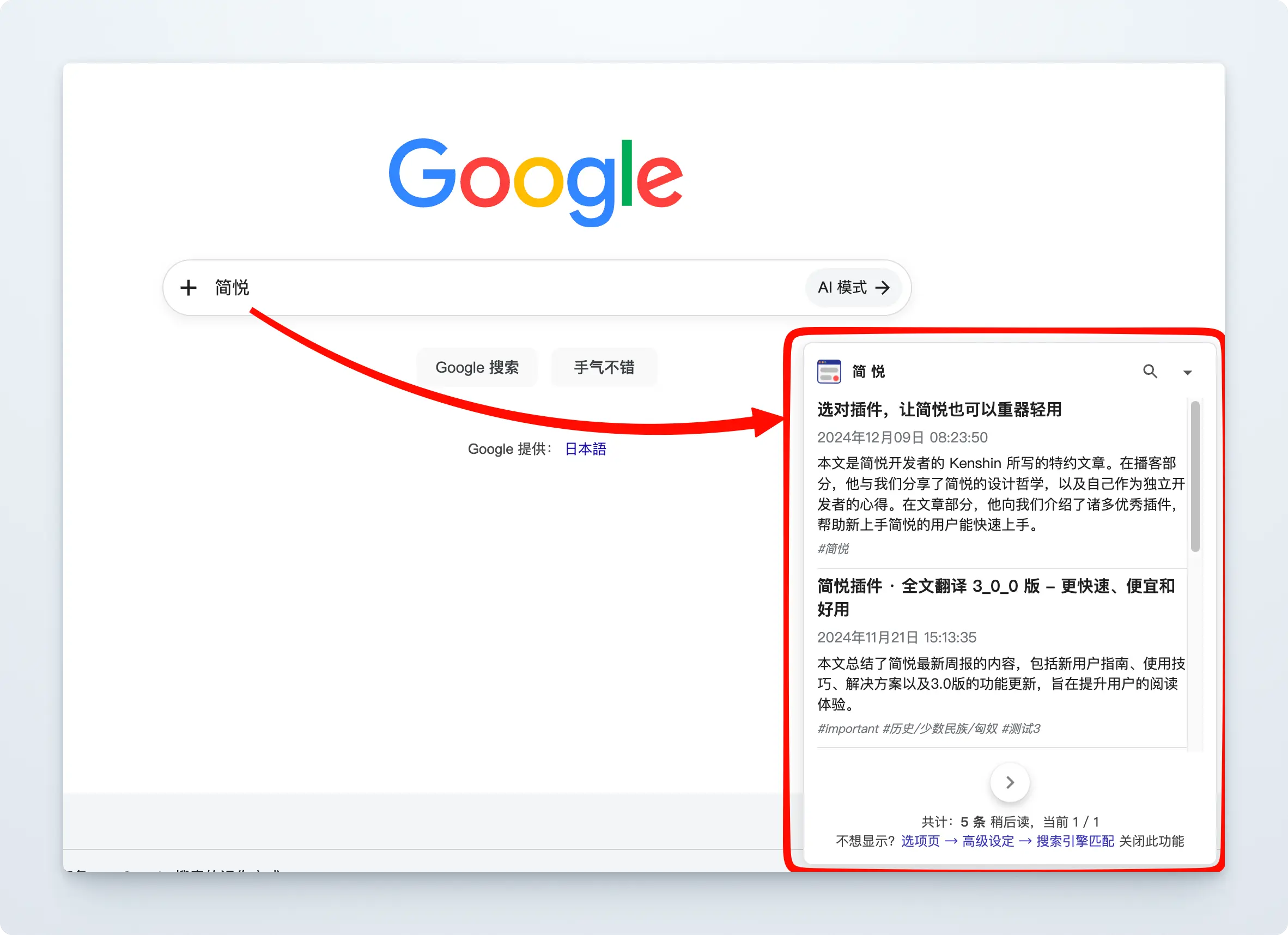1288x935 pixels.
Task: Open the 选项页 → 高级设定 → 搜索引擎匹配 link
Action: pos(1007,841)
